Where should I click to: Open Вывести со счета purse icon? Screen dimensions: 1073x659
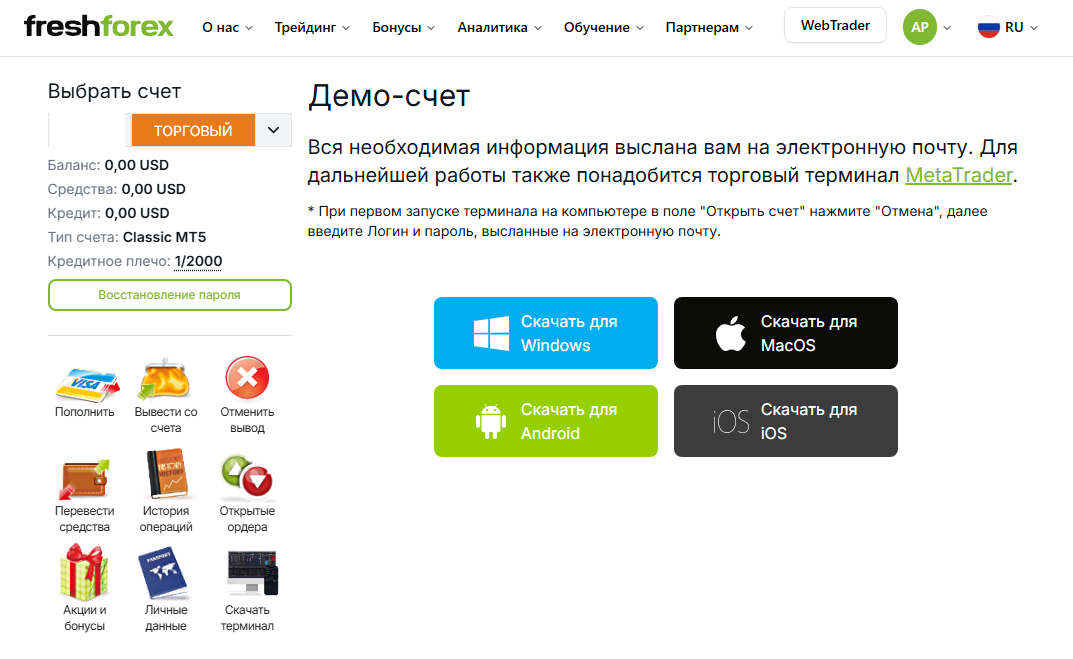pos(165,379)
